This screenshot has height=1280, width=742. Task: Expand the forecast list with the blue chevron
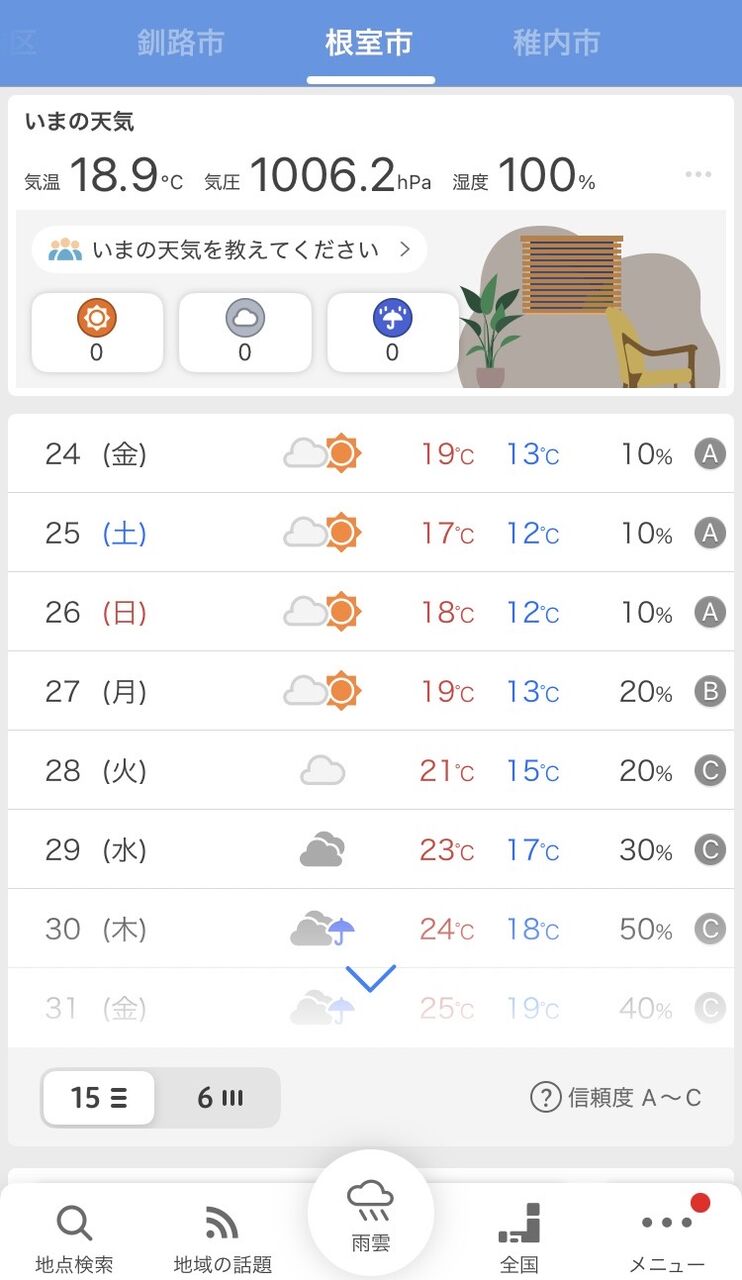tap(370, 978)
